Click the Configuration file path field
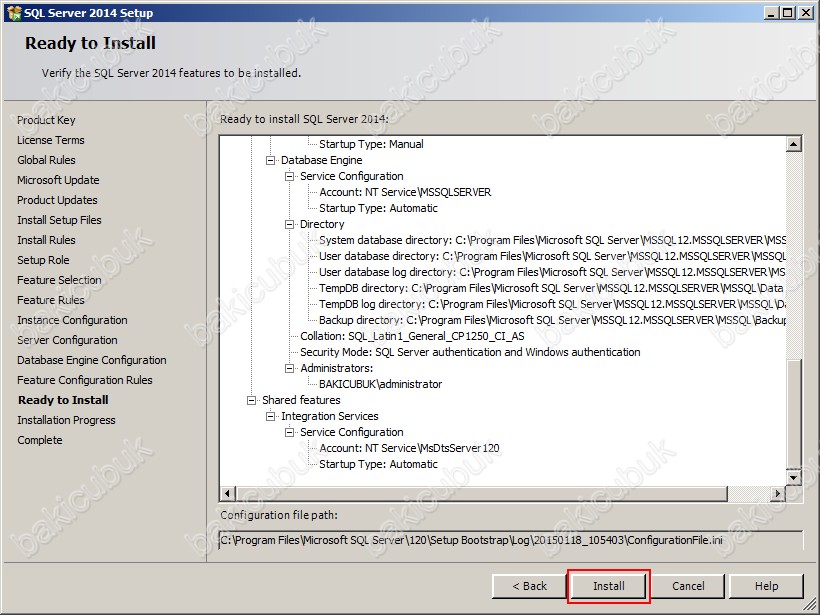 click(x=511, y=540)
